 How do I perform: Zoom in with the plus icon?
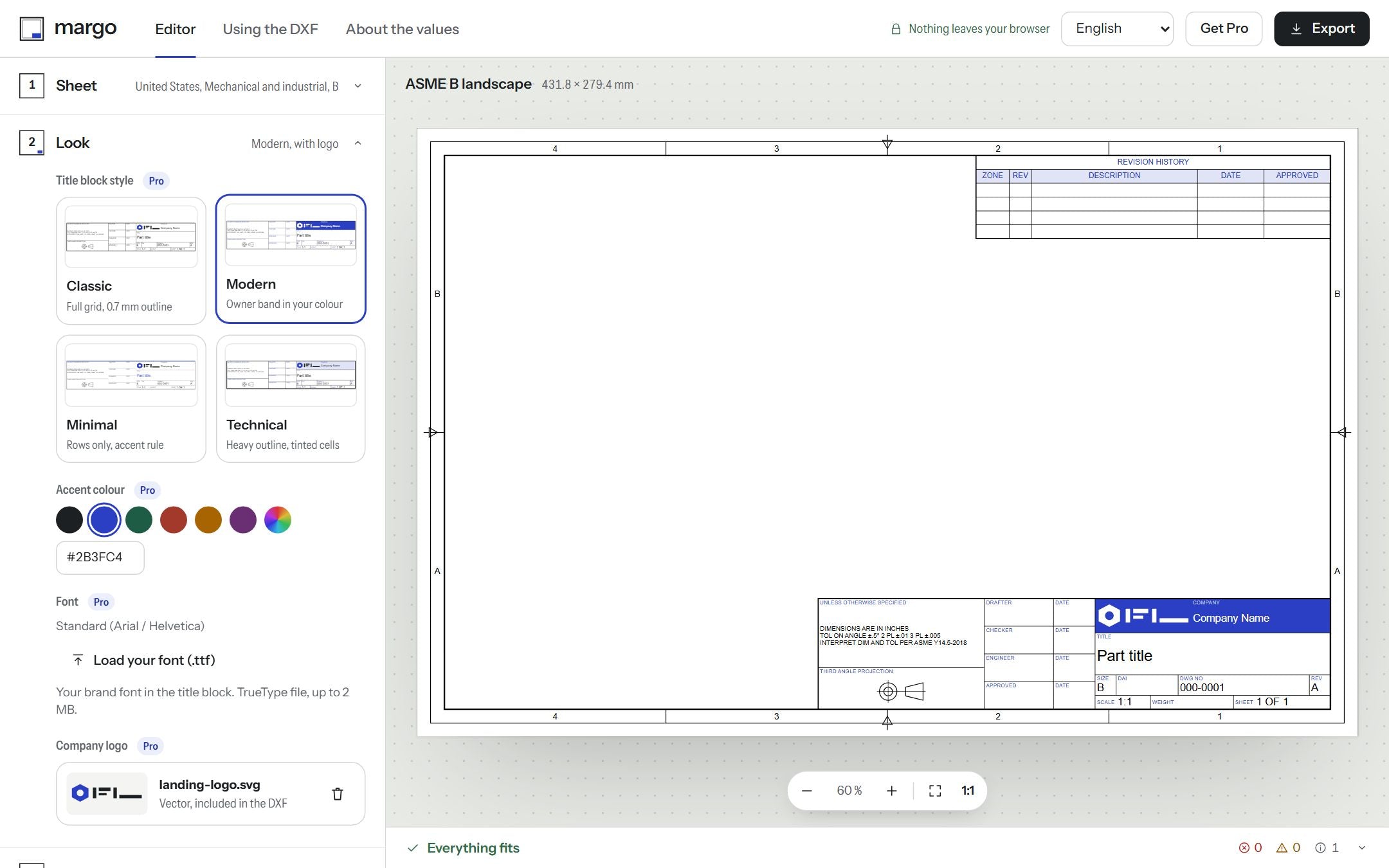pyautogui.click(x=891, y=790)
